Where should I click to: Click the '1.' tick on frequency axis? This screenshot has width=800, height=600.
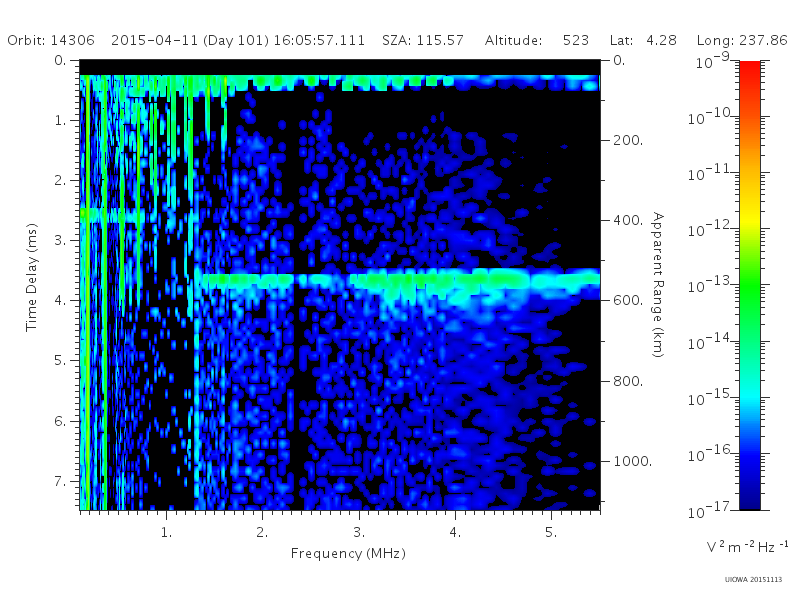click(166, 532)
